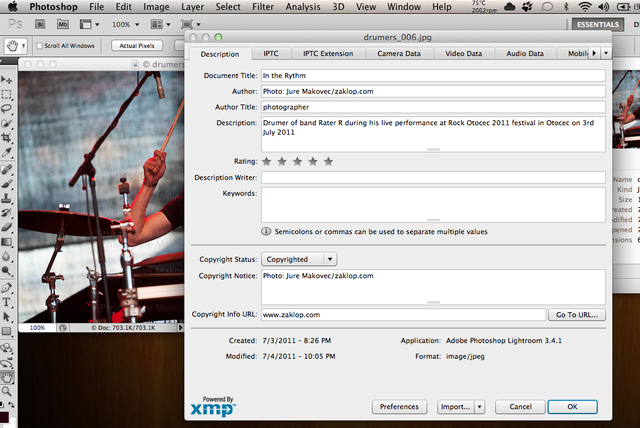The image size is (640, 428).
Task: Open the Copyright Status dropdown
Action: click(x=299, y=259)
